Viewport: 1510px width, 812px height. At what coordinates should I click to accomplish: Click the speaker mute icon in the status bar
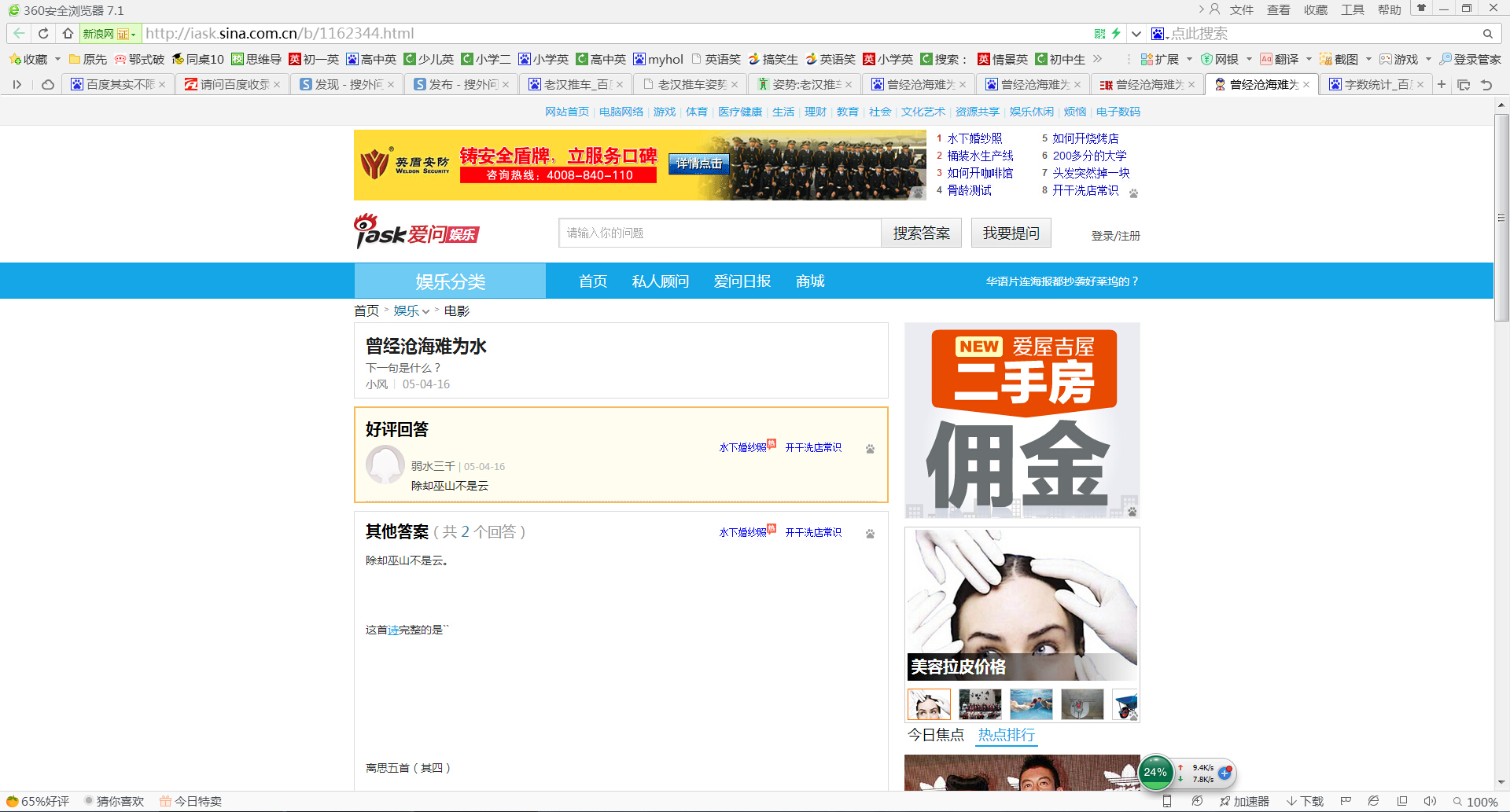1430,801
